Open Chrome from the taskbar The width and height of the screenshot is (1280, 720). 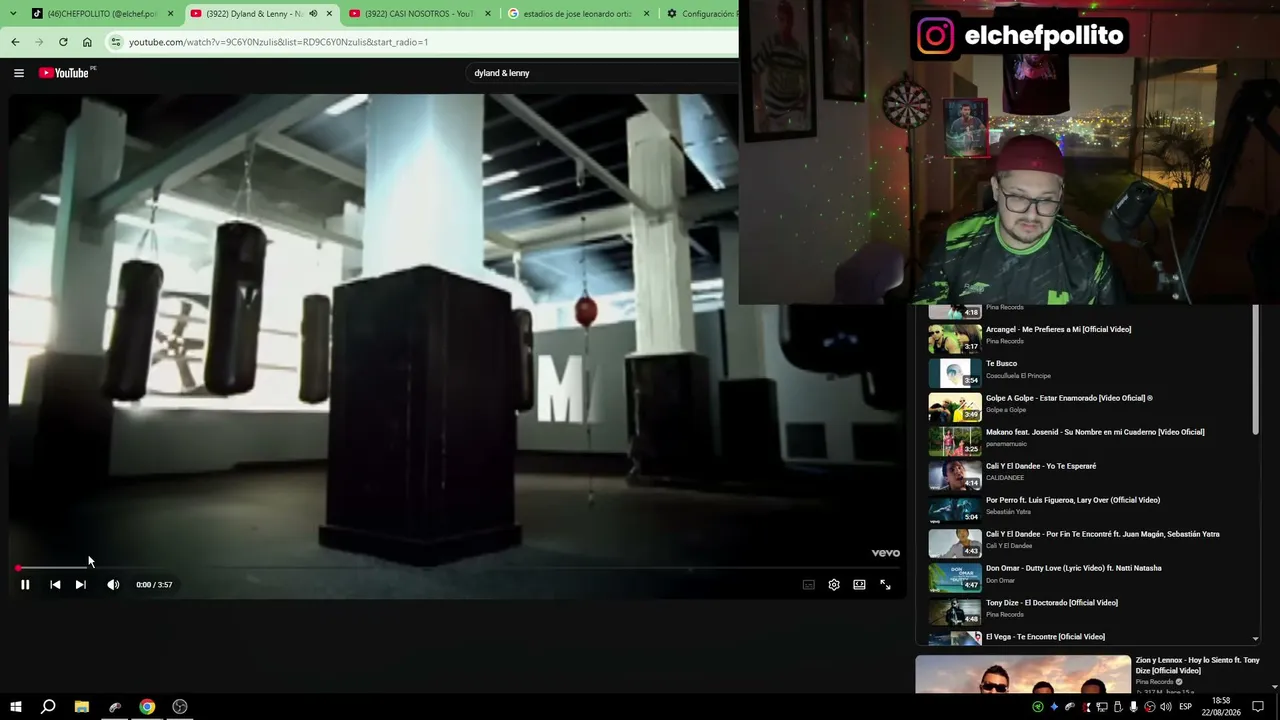[147, 707]
